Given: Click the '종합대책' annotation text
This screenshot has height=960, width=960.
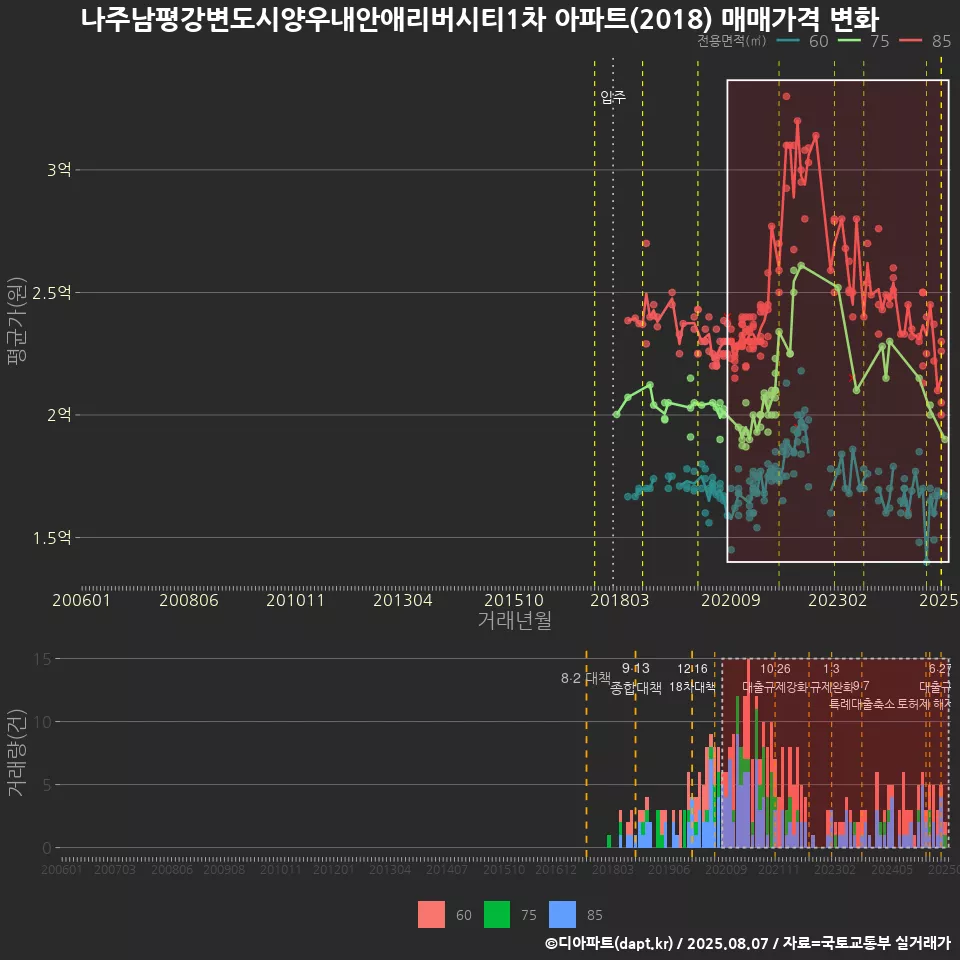Looking at the screenshot, I should pyautogui.click(x=636, y=688).
